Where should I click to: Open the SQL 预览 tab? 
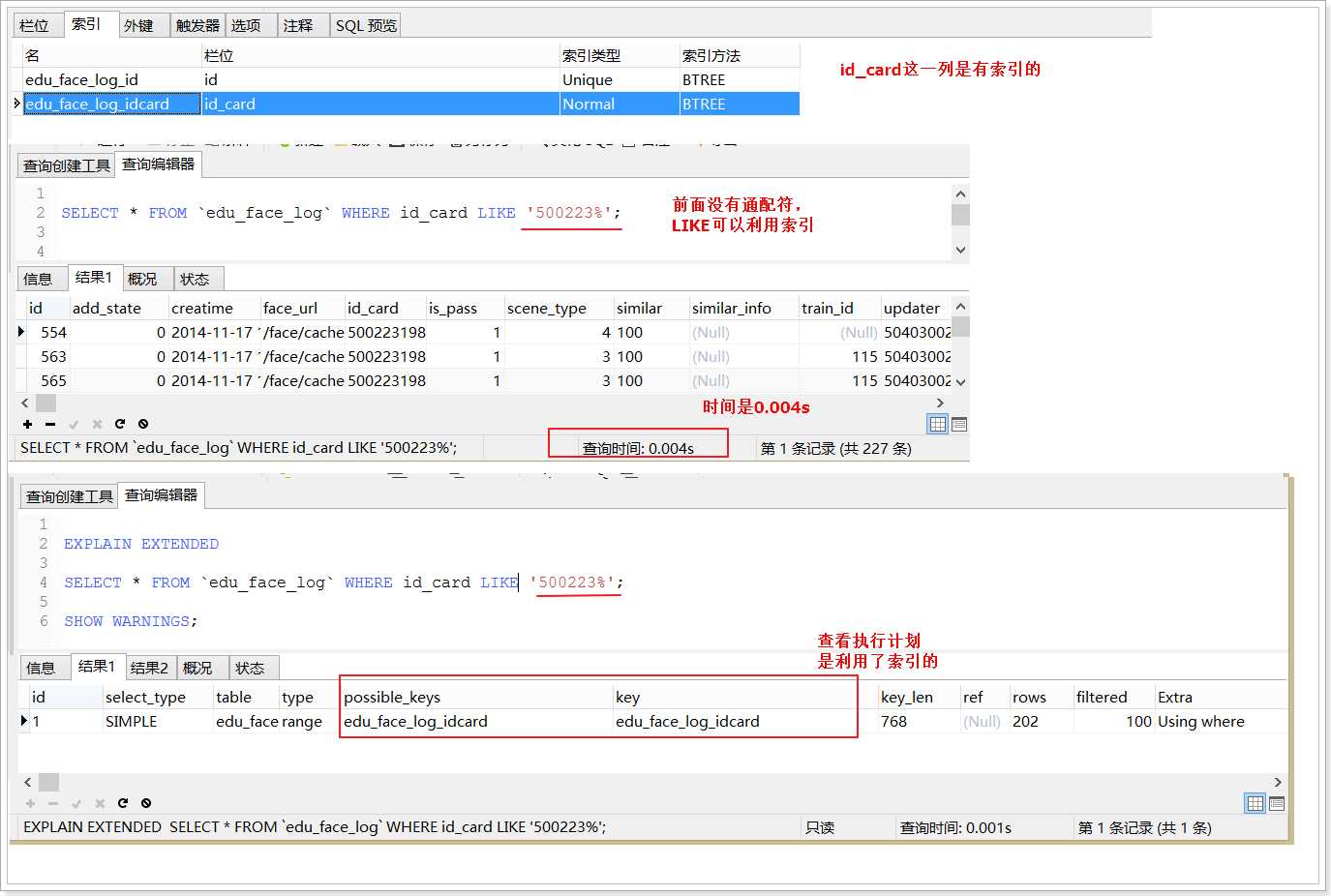tap(366, 25)
